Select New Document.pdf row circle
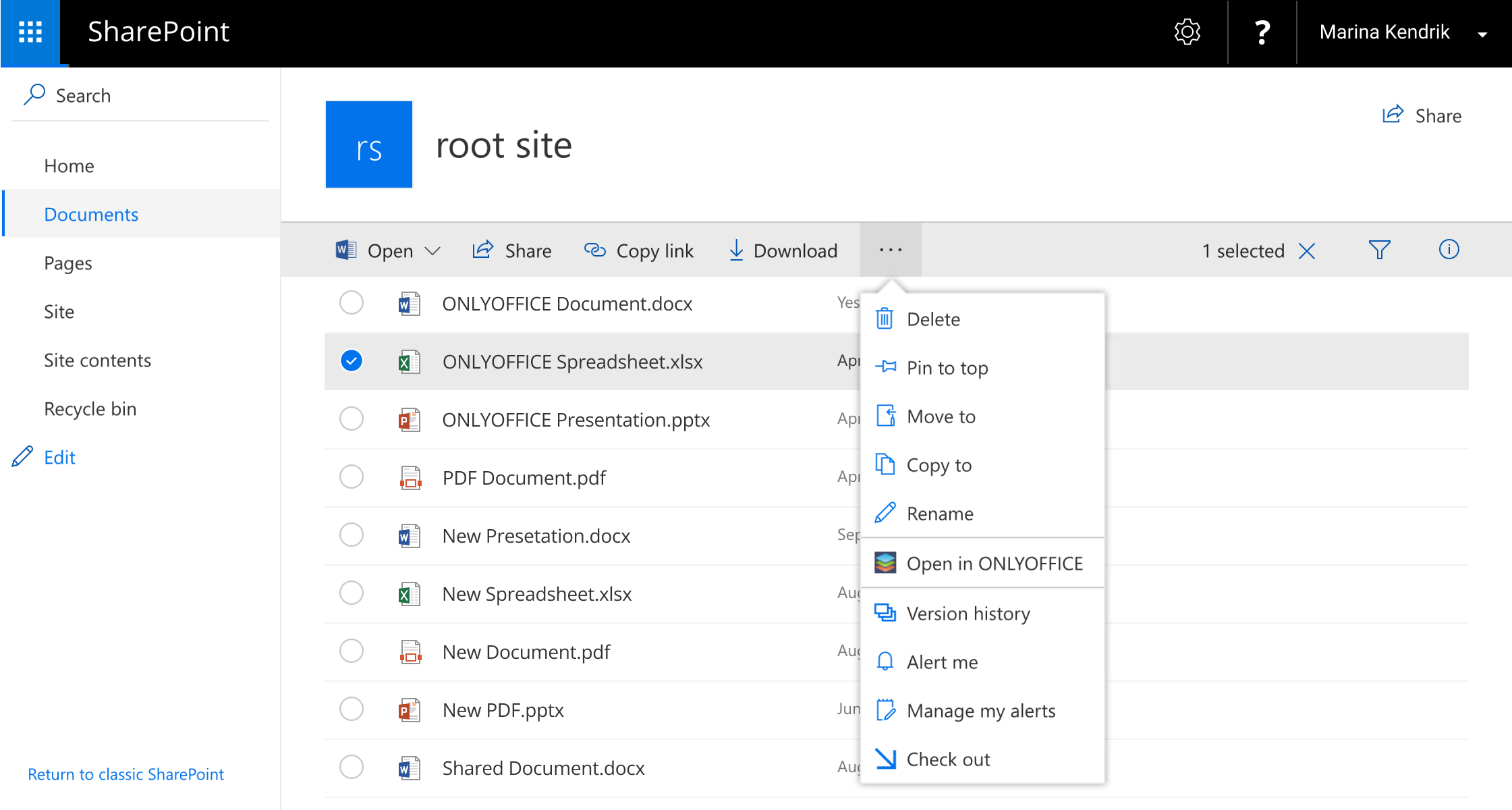The width and height of the screenshot is (1512, 810). pos(352,651)
